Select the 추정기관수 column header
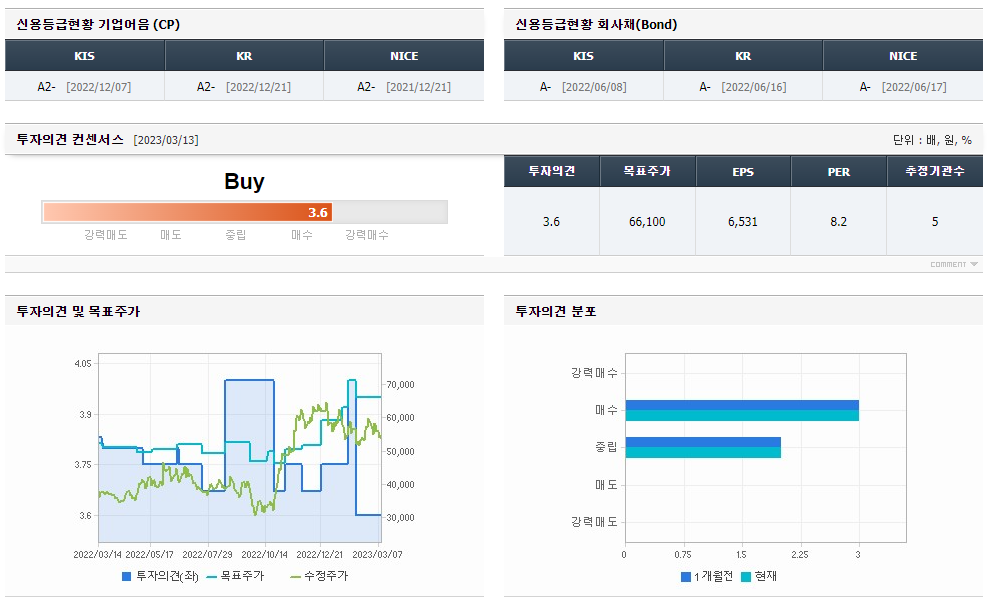 [x=935, y=171]
